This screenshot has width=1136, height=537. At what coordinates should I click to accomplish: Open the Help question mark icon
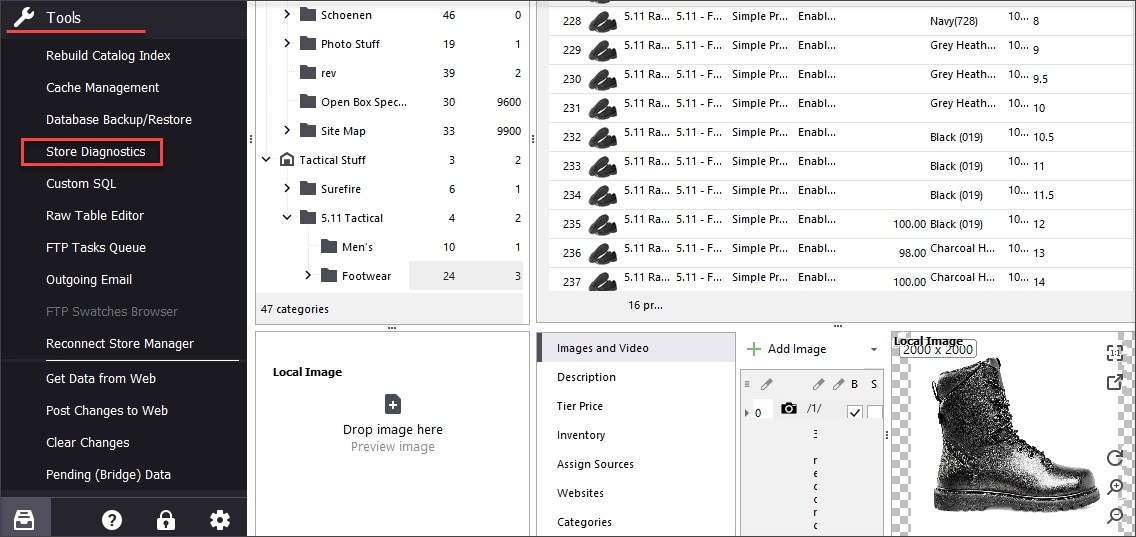pos(112,520)
